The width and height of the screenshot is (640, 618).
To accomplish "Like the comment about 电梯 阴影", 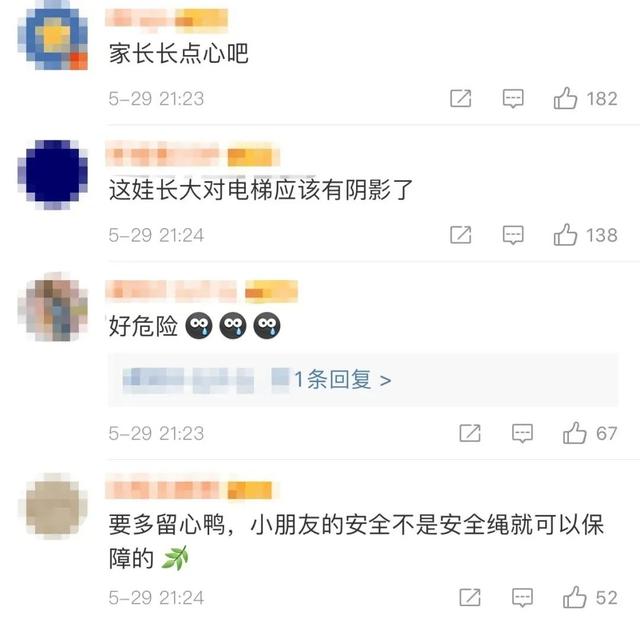I will click(x=565, y=235).
